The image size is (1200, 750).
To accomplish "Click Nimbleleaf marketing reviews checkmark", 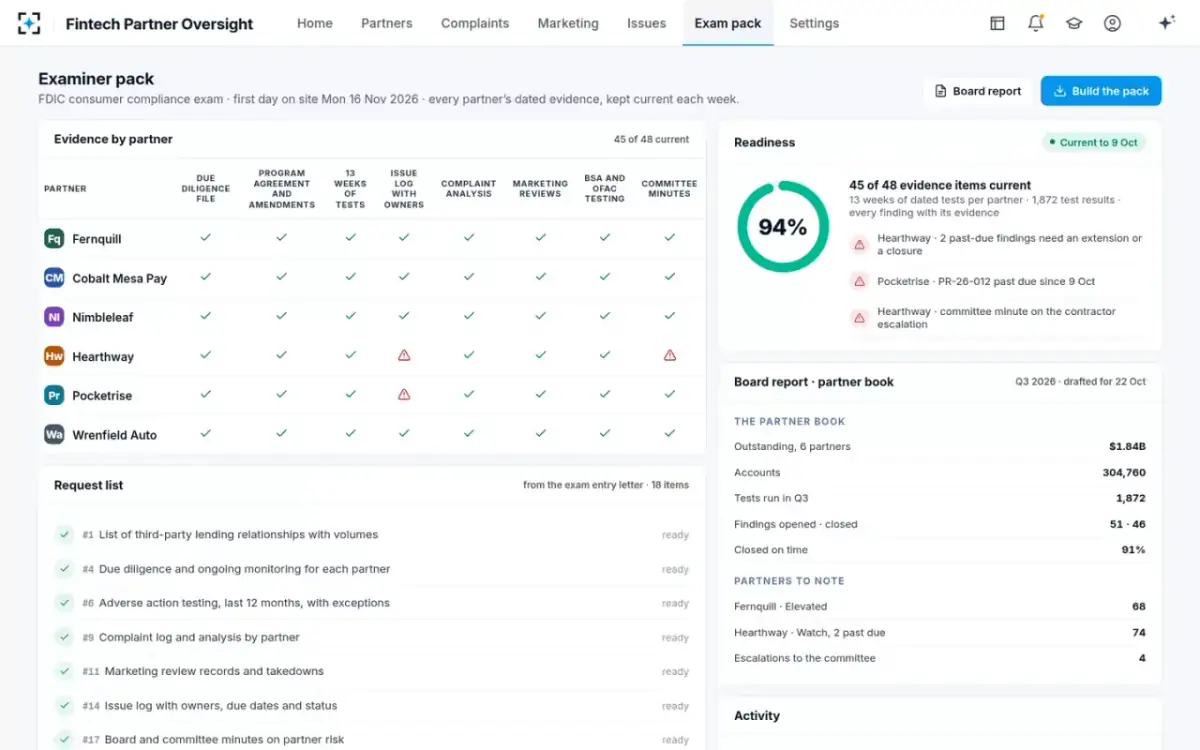I will pos(540,316).
